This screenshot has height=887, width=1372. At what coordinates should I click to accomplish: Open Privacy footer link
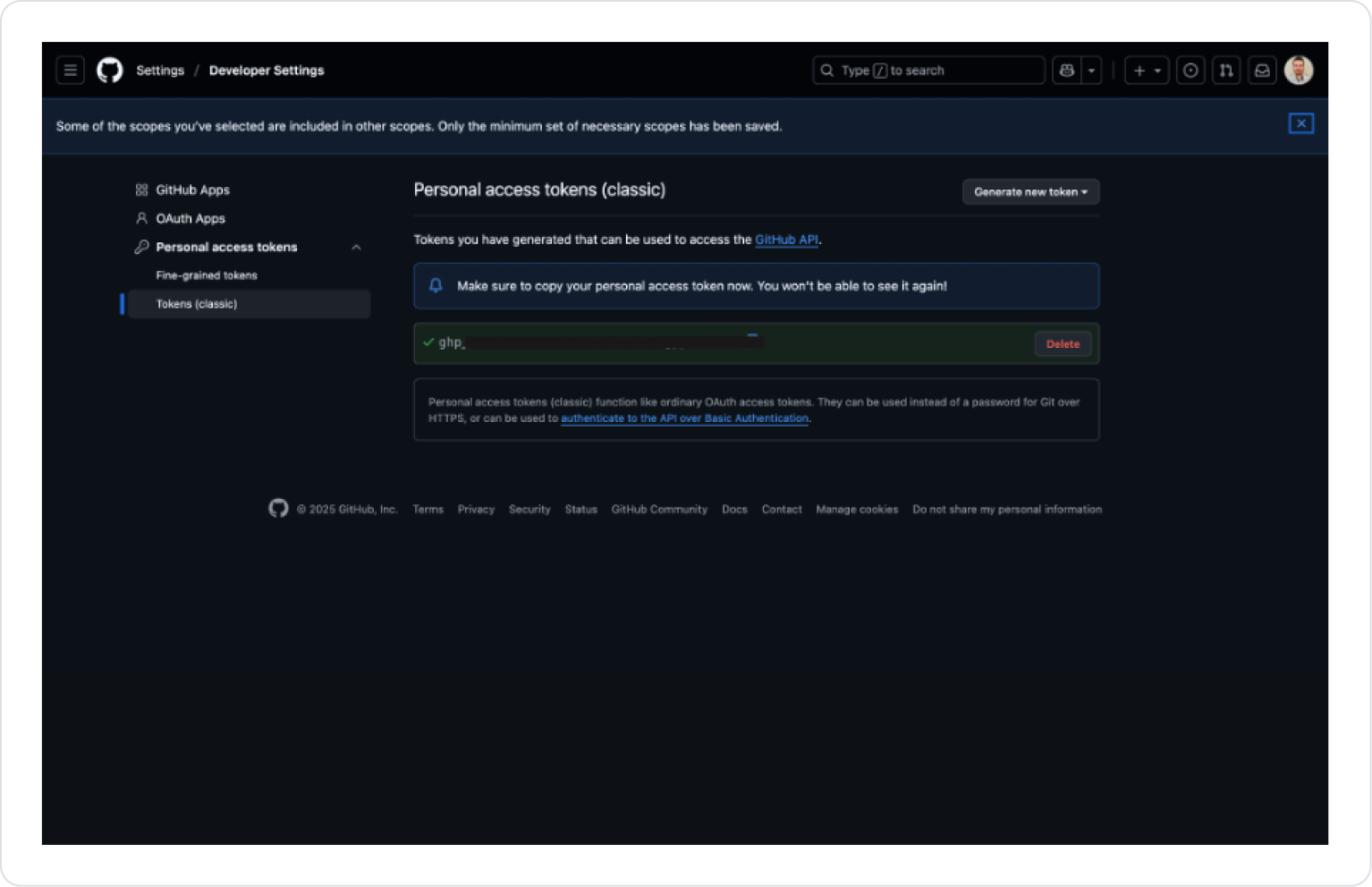click(x=476, y=509)
